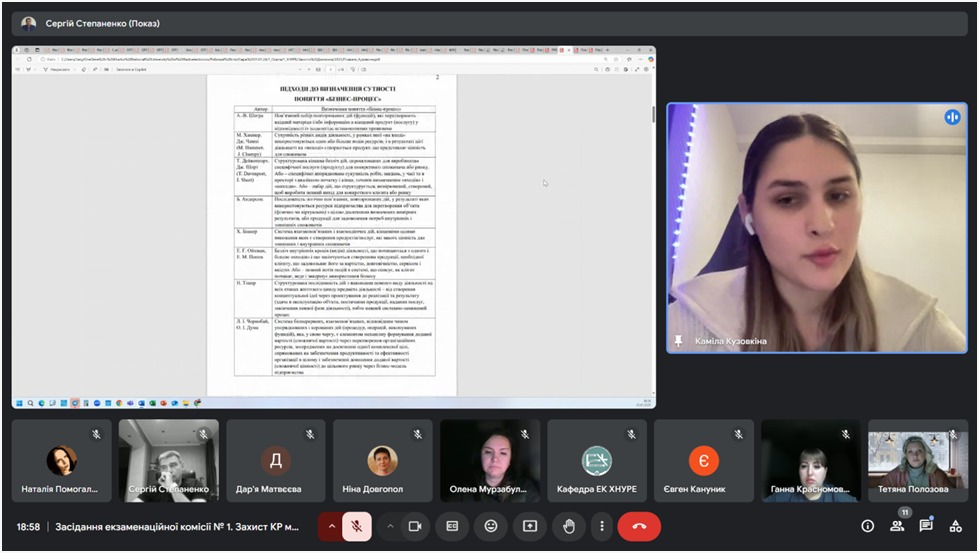Click the present screen icon
Screen dimensions: 979x553
[x=530, y=526]
